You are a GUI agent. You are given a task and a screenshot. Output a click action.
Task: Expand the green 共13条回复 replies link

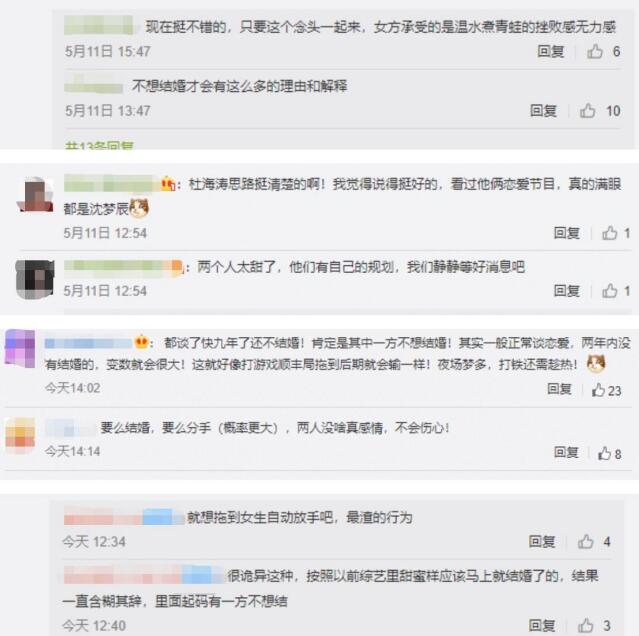pos(99,145)
